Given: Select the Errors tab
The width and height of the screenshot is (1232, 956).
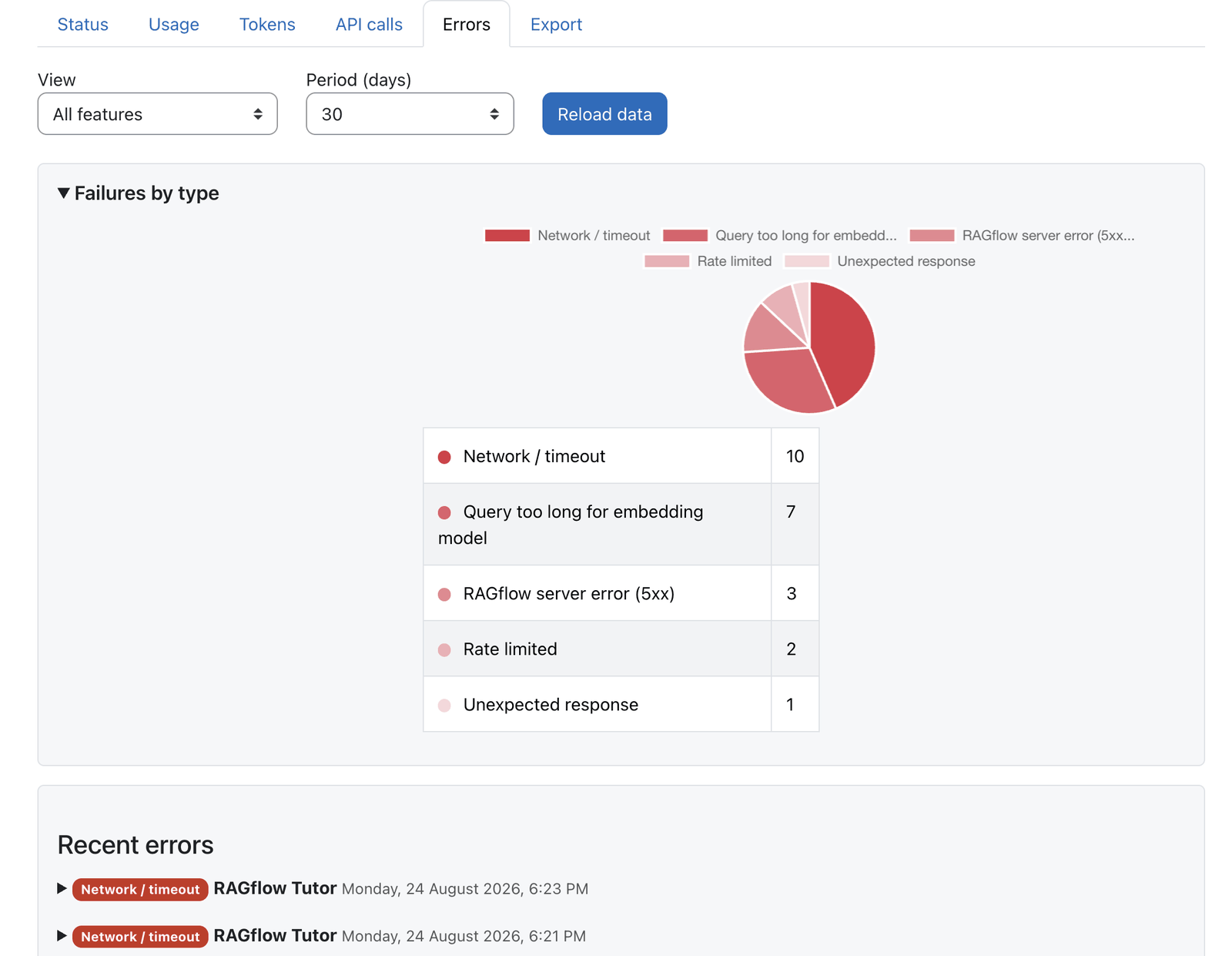Looking at the screenshot, I should [466, 25].
